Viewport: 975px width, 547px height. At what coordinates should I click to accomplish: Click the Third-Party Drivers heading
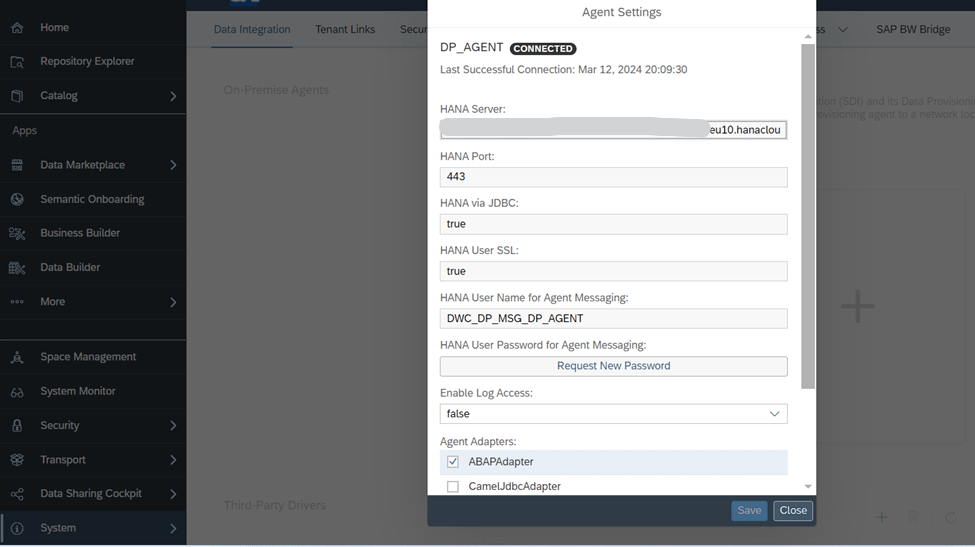coord(275,505)
